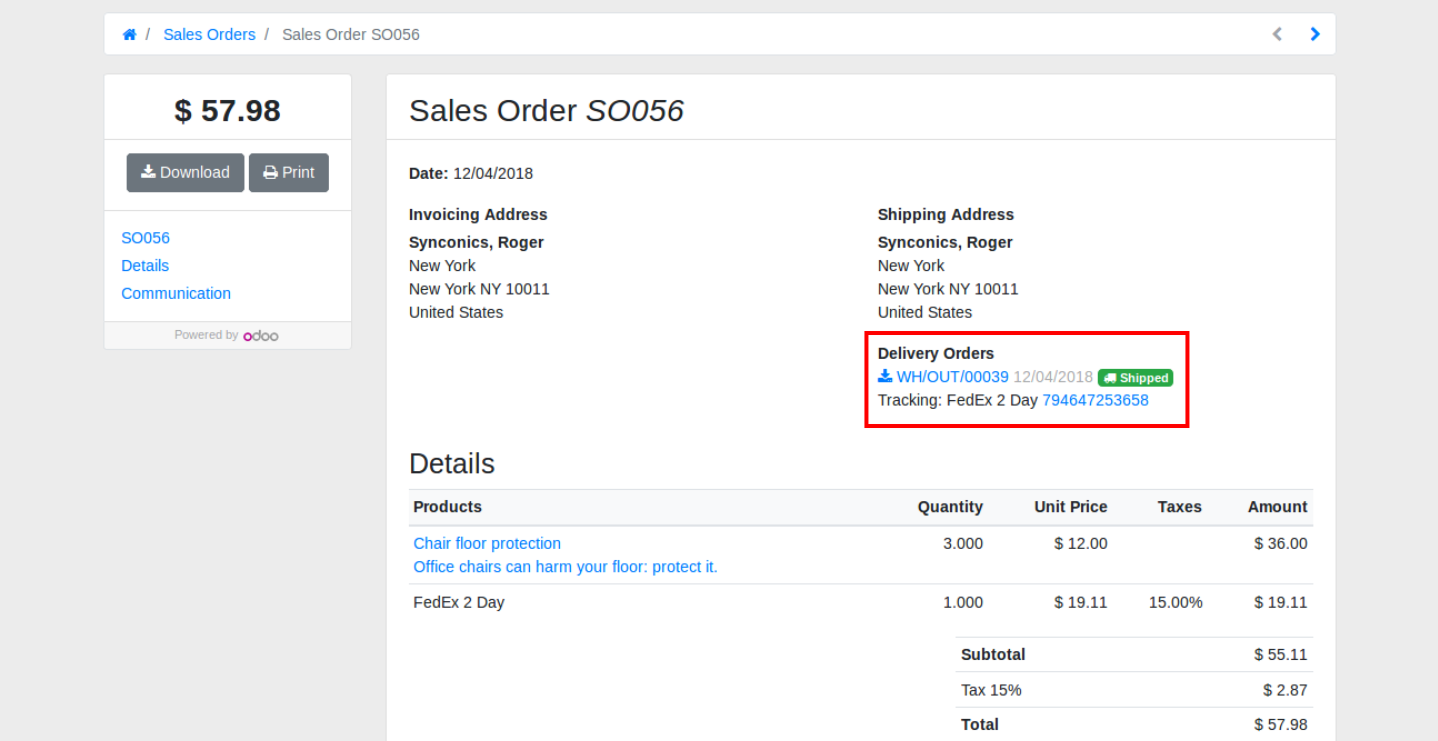Select Details in the sidebar navigation
1438x741 pixels.
tap(145, 266)
